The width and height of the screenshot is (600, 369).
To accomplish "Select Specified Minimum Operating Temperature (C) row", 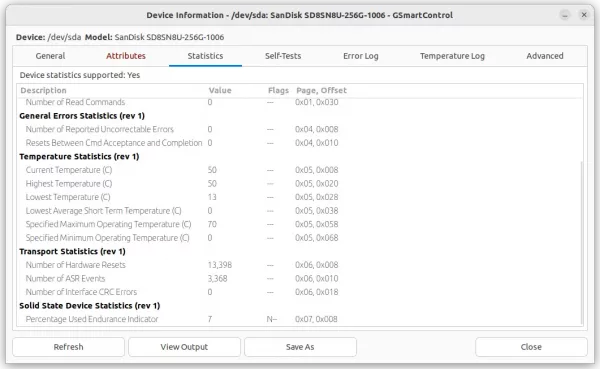I will [299, 238].
